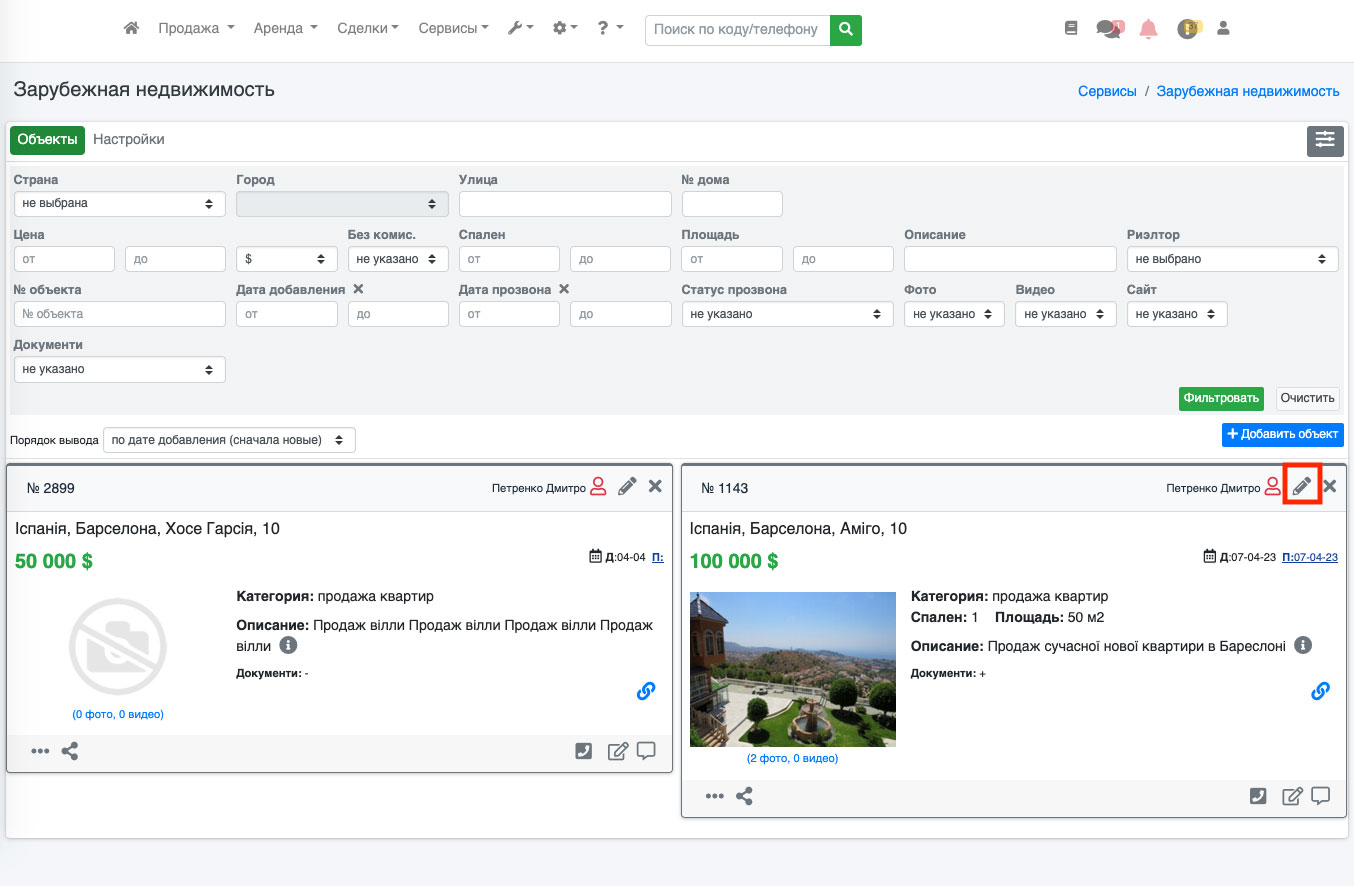This screenshot has width=1354, height=886.
Task: Click the Фильтровать button
Action: 1220,398
